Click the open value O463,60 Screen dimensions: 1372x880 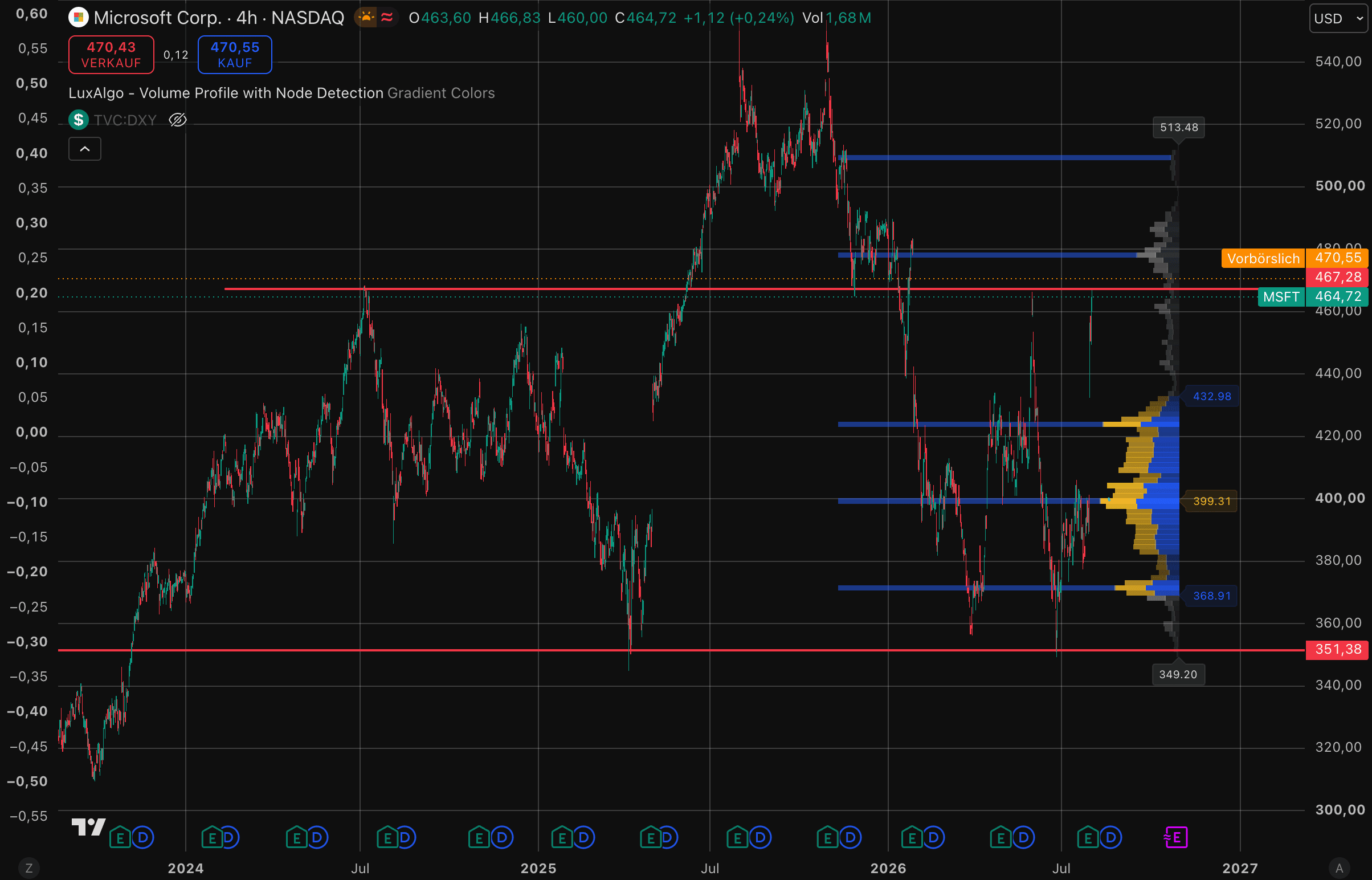[x=440, y=18]
